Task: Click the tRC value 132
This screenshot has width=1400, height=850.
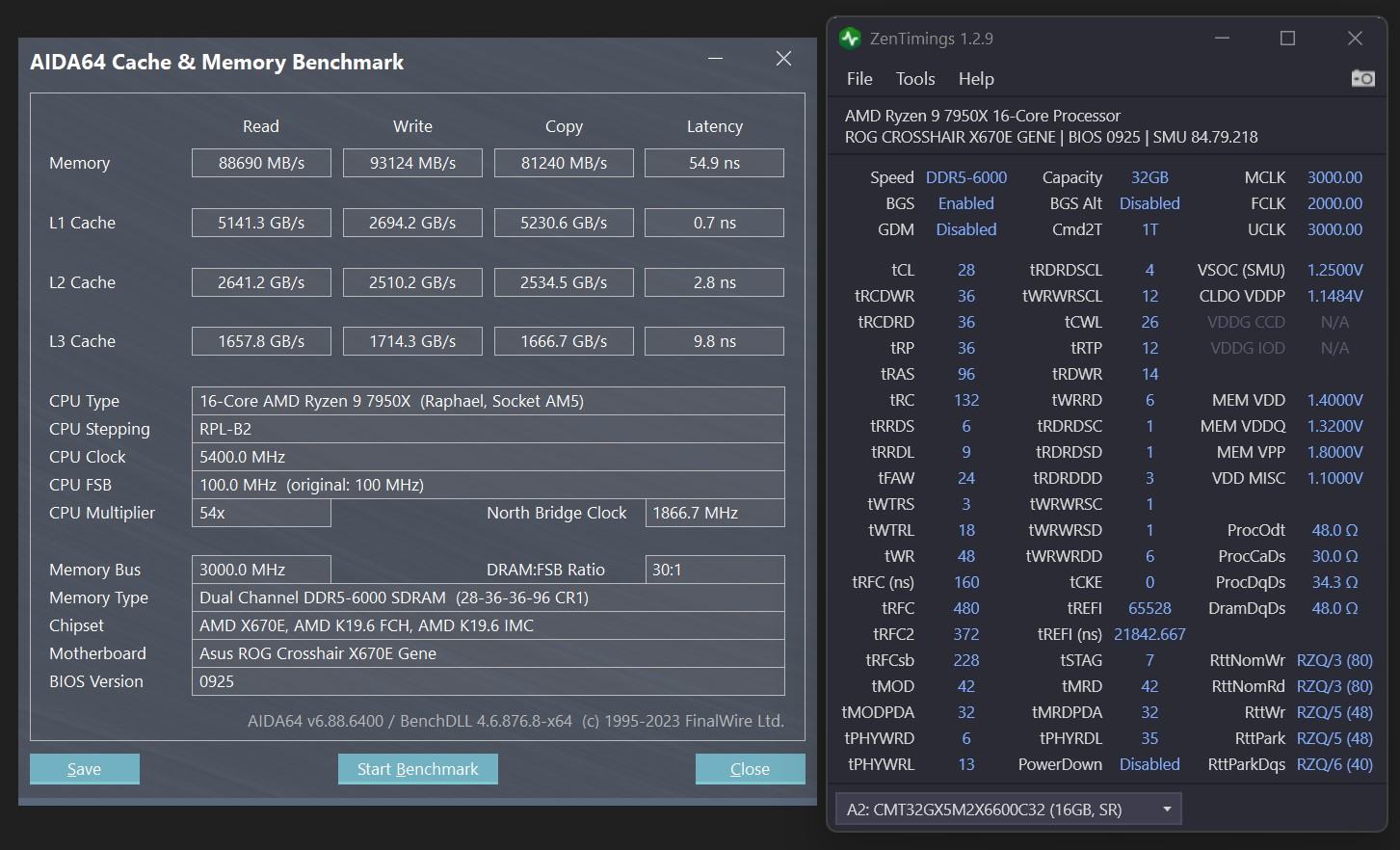Action: click(966, 400)
